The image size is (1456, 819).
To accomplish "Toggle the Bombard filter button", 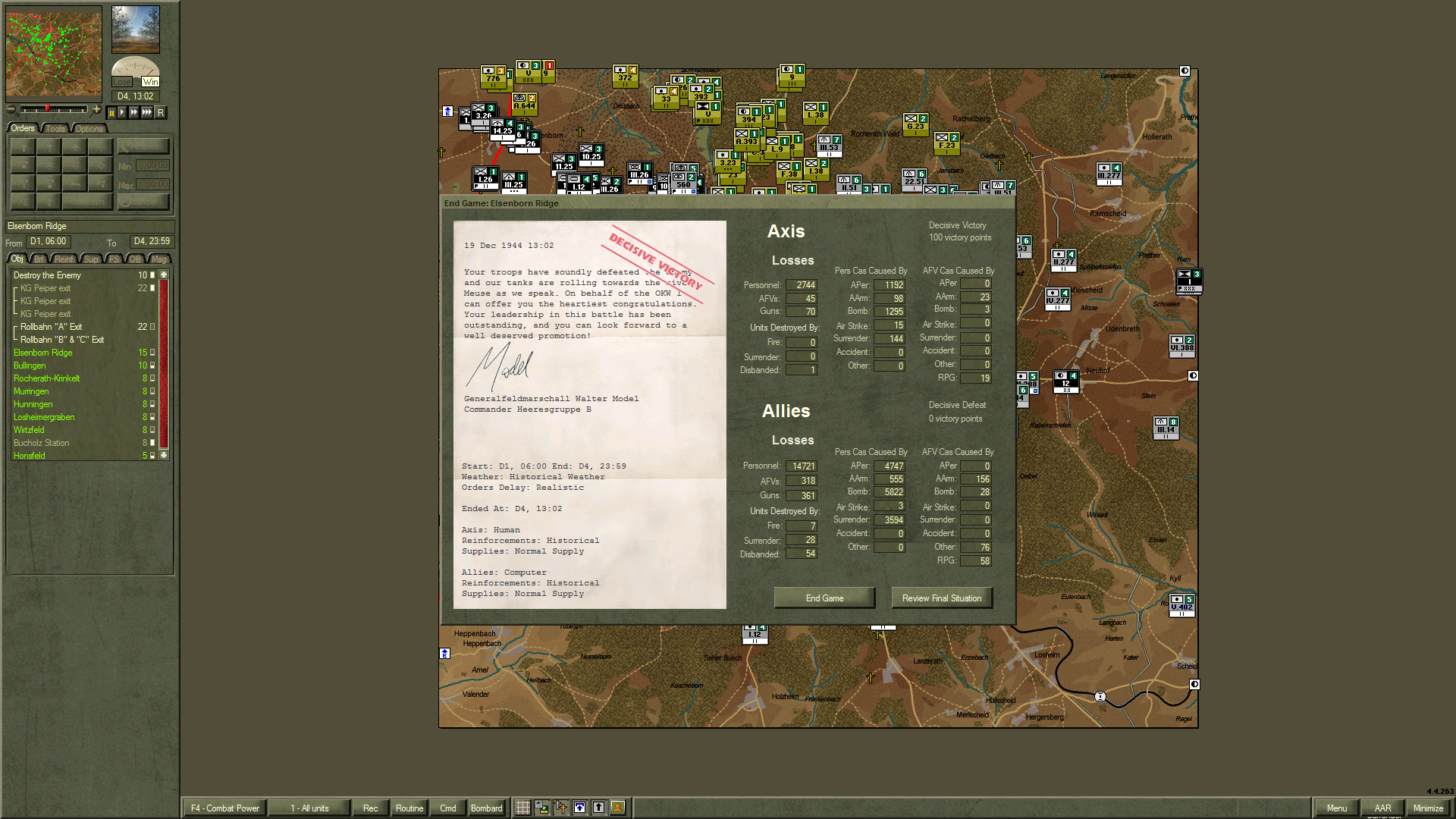I will pos(487,808).
